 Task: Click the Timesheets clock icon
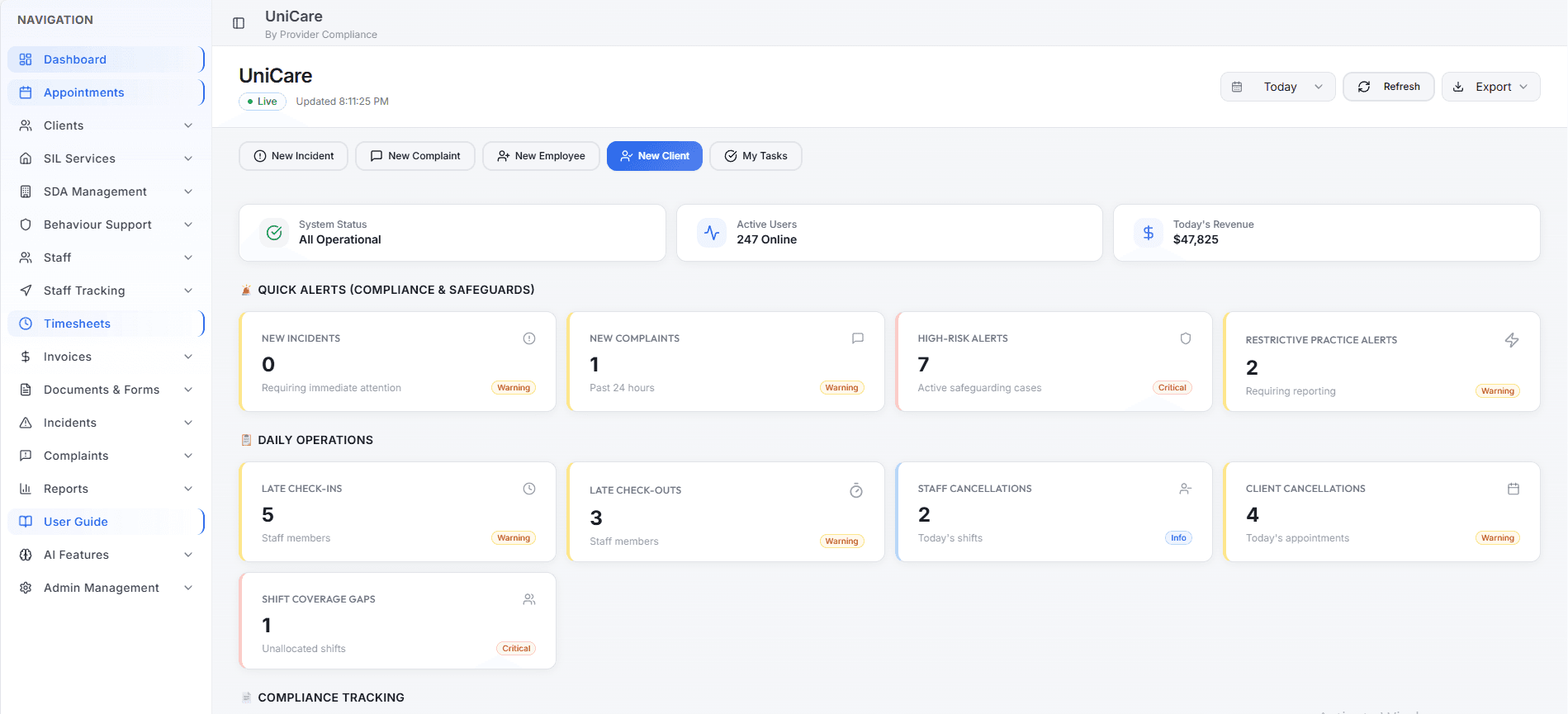point(26,324)
